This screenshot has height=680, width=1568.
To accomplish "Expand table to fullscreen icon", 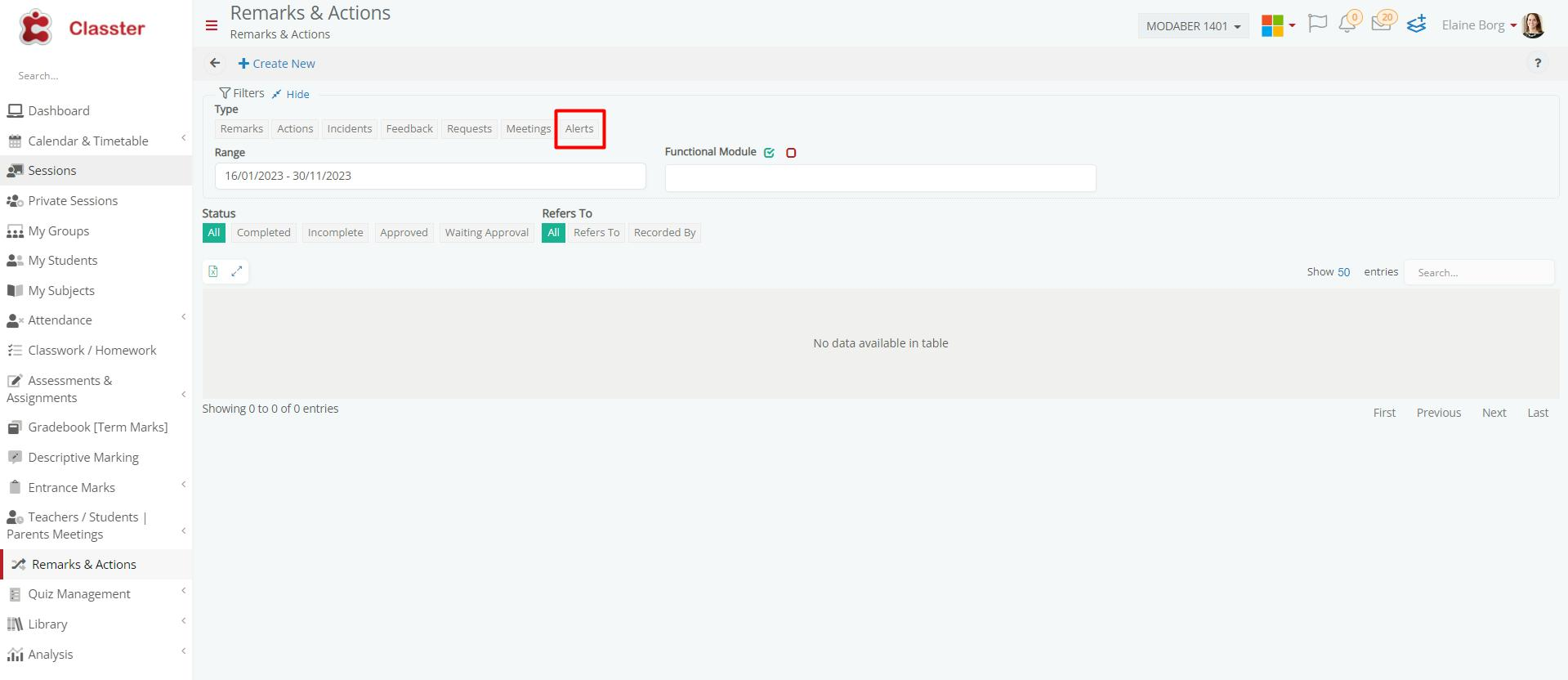I will click(x=237, y=271).
